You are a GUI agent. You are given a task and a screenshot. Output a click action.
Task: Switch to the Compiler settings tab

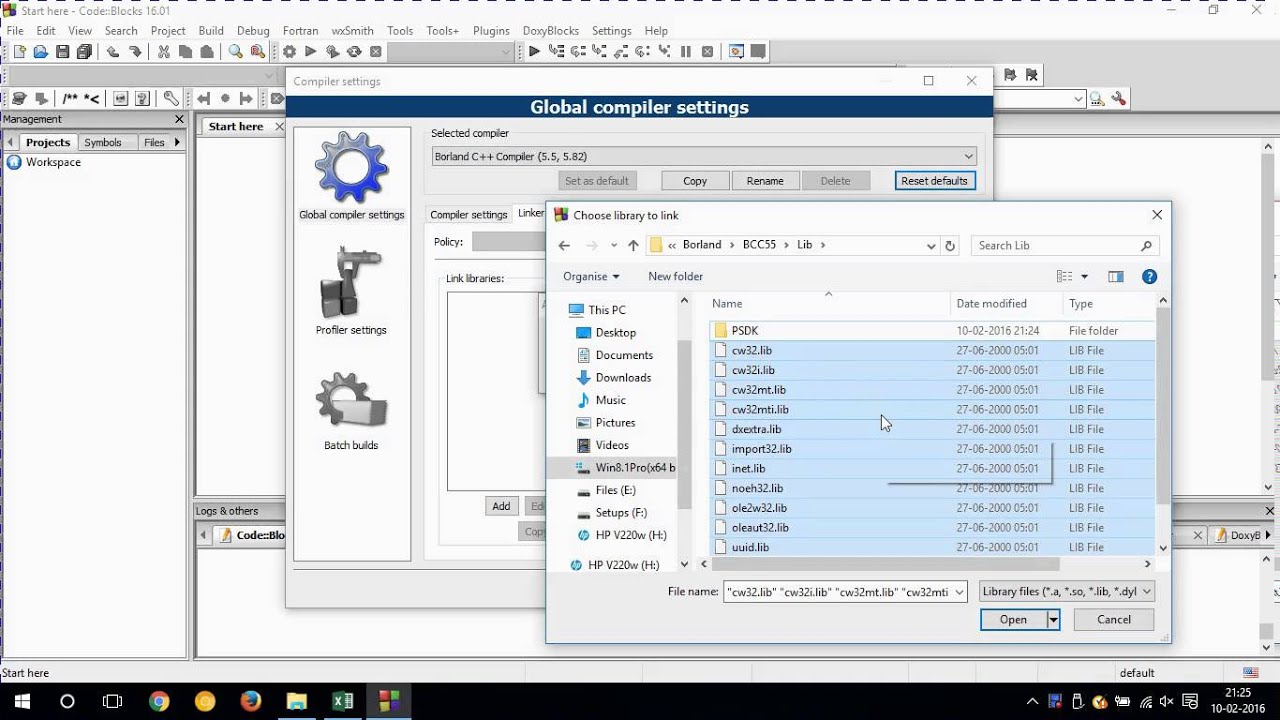click(469, 215)
